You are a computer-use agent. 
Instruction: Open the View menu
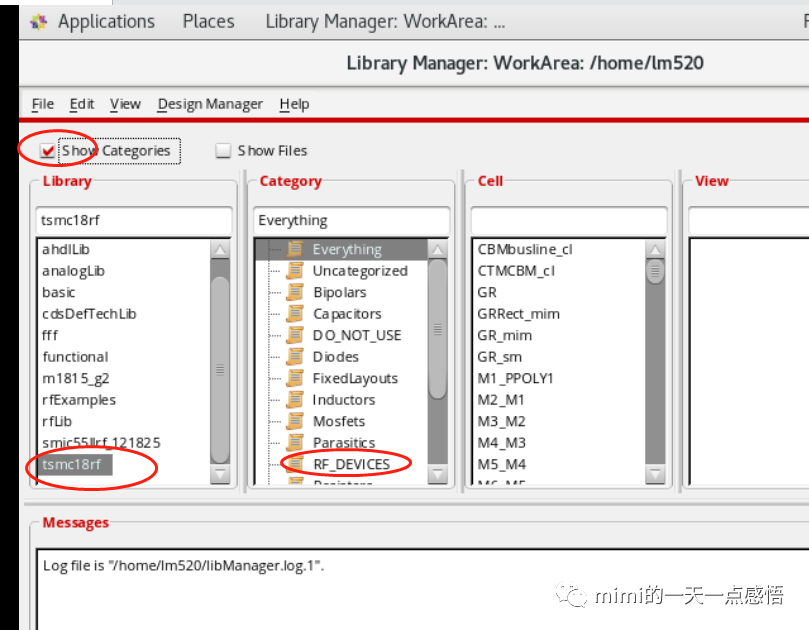[x=125, y=104]
